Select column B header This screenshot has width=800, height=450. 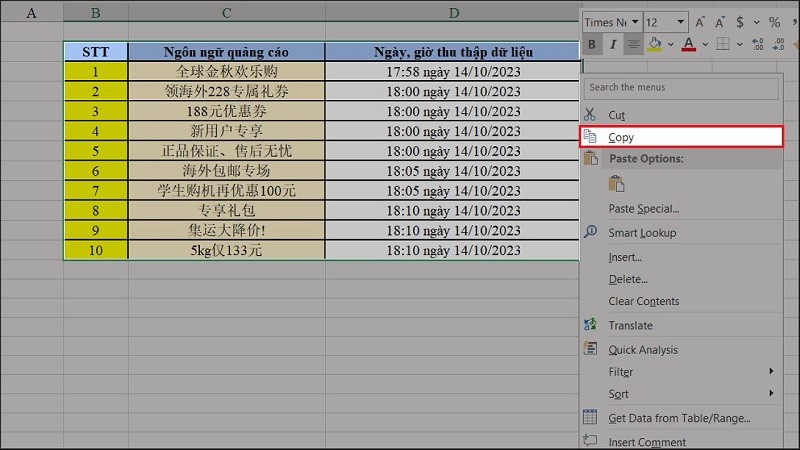pos(95,12)
